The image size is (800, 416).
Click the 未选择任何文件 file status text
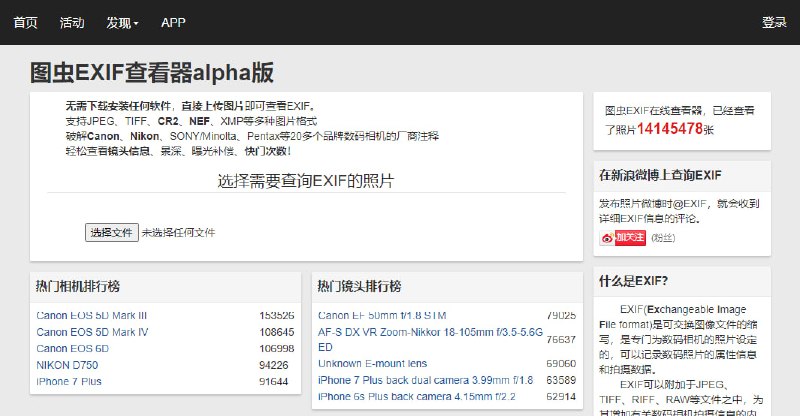tap(179, 233)
